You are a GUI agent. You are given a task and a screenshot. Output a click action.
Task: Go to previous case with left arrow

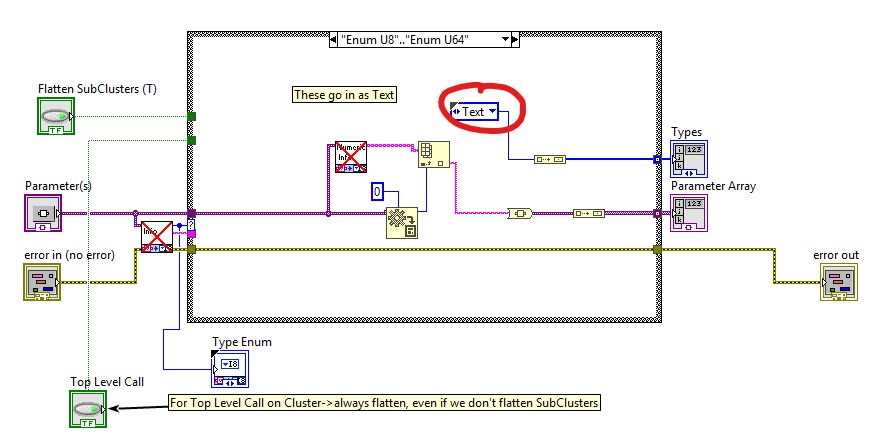(x=334, y=40)
